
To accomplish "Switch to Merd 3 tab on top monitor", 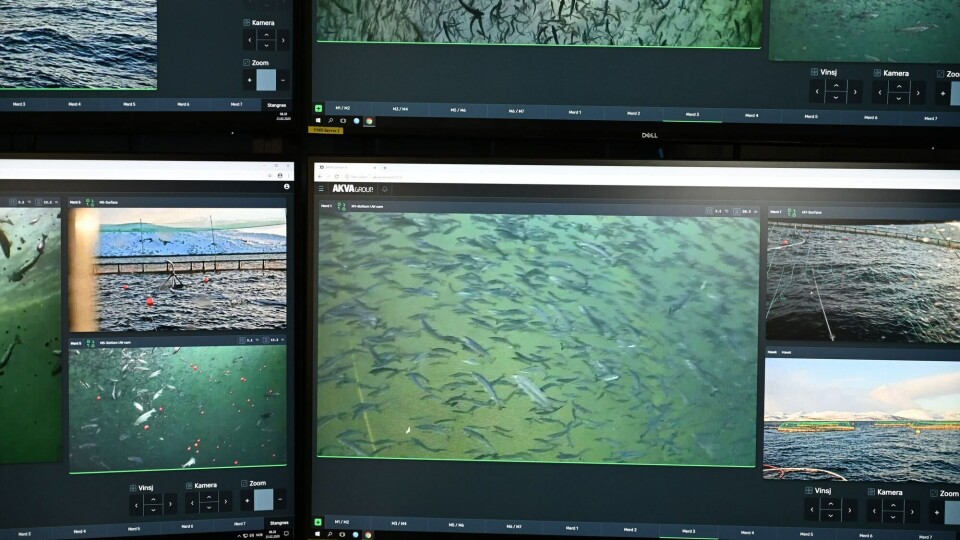I will [x=692, y=114].
